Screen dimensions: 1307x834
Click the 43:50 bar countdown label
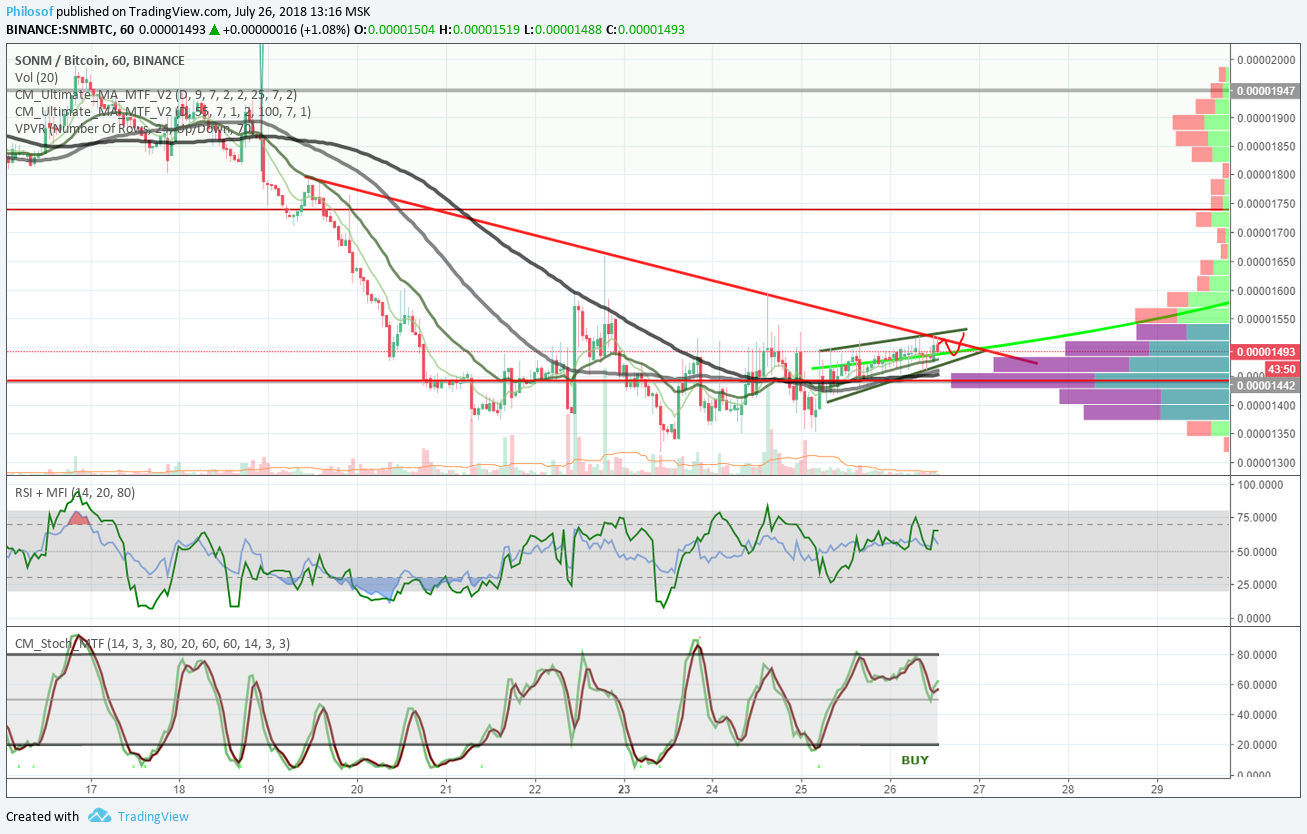coord(1281,369)
